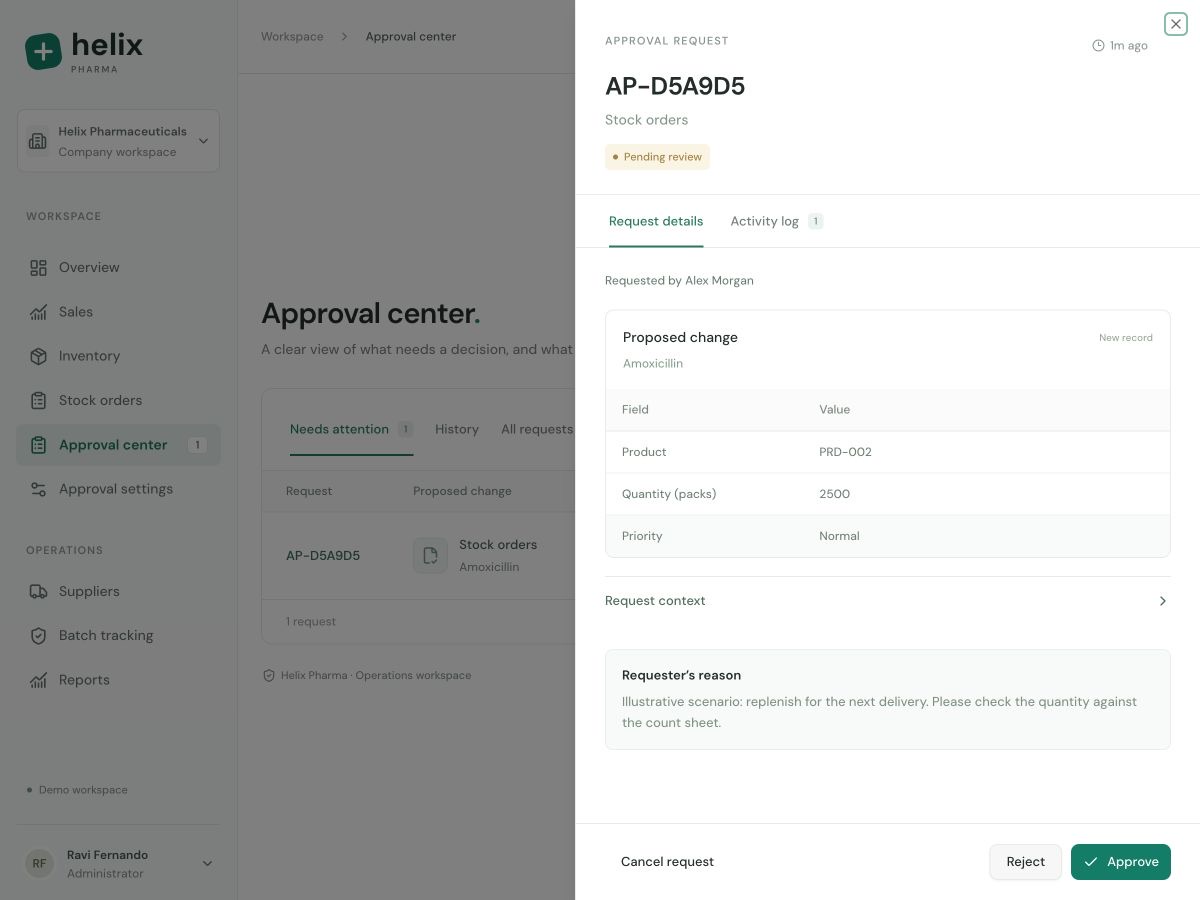Click the Proposed change column header in list
1200x900 pixels.
(462, 491)
